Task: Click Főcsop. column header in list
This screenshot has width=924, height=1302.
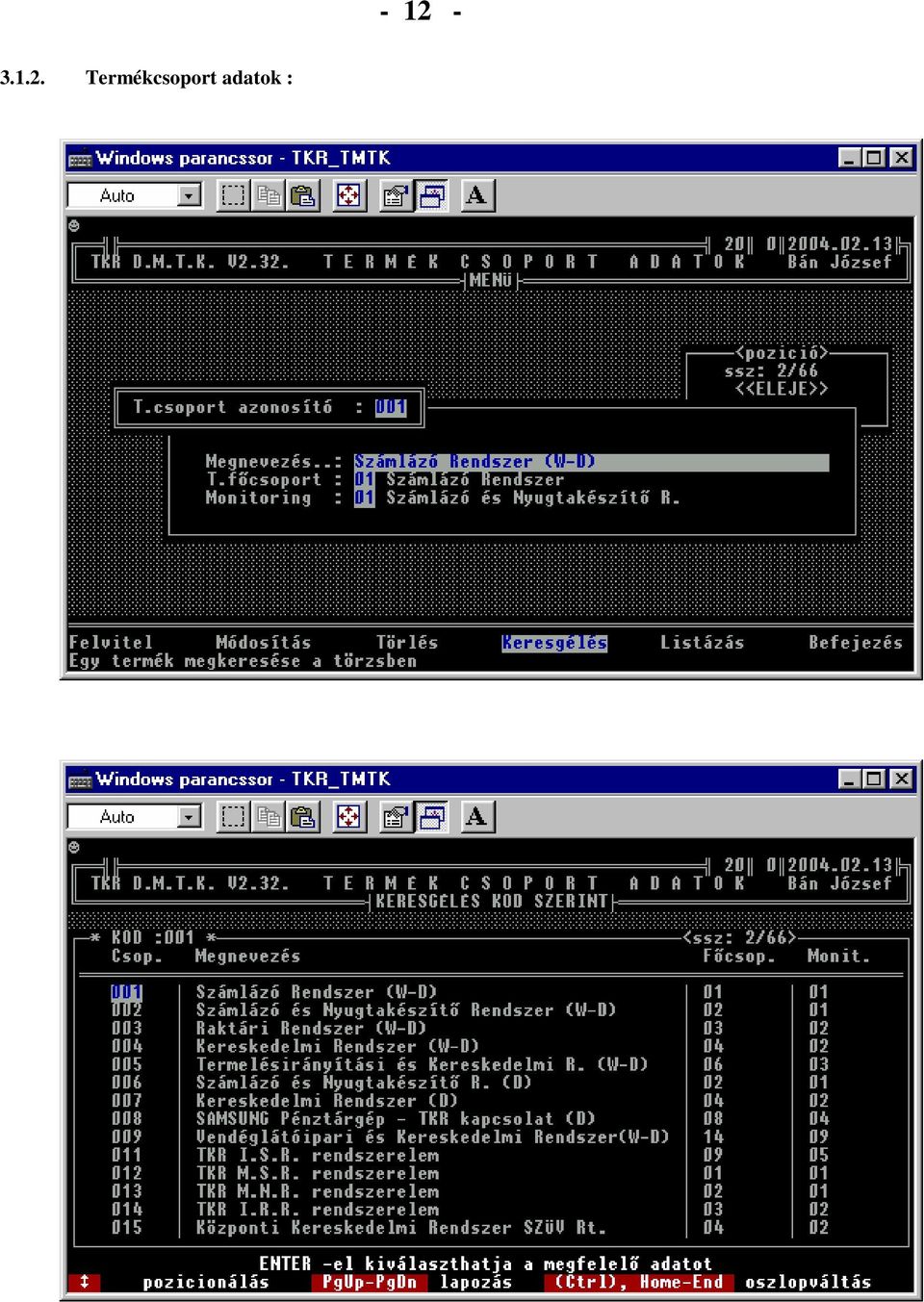Action: point(739,957)
